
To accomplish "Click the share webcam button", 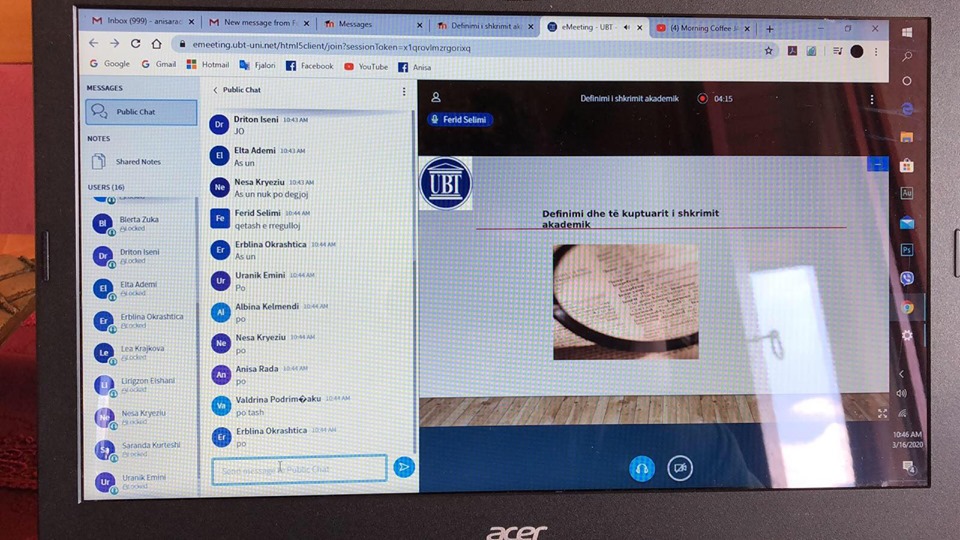I will [680, 467].
